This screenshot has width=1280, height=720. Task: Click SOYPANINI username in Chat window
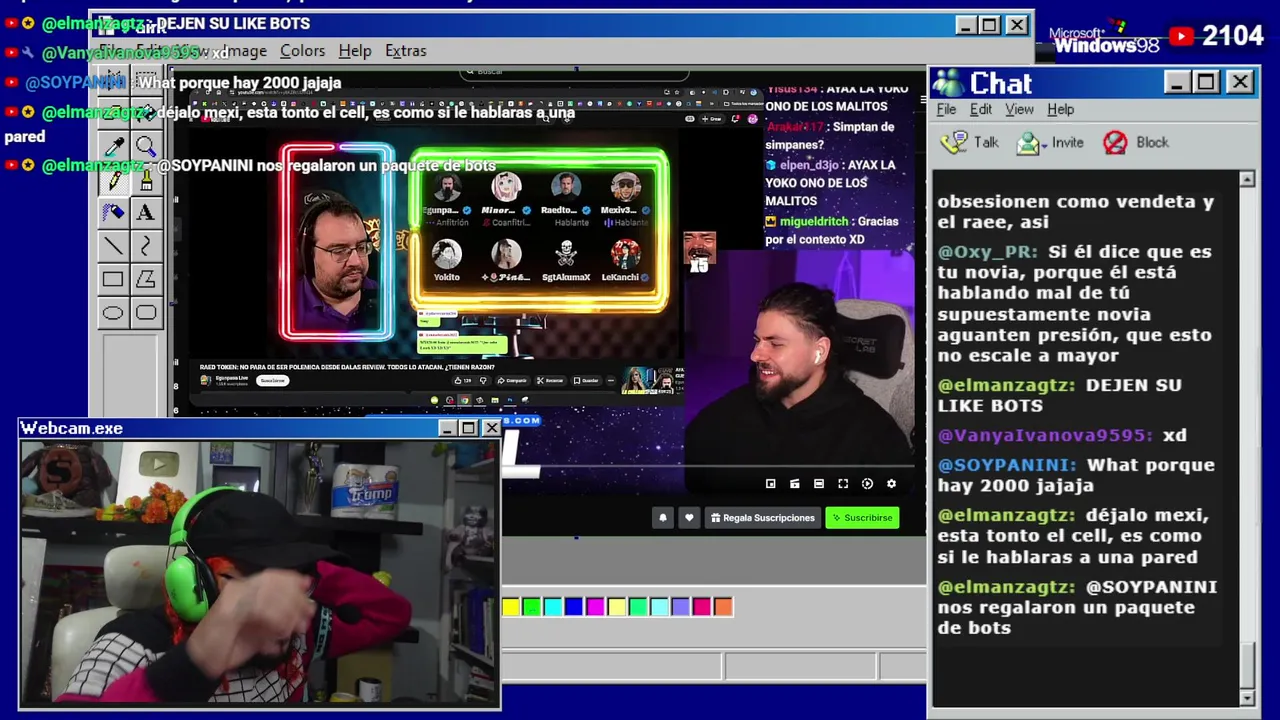pos(1007,465)
